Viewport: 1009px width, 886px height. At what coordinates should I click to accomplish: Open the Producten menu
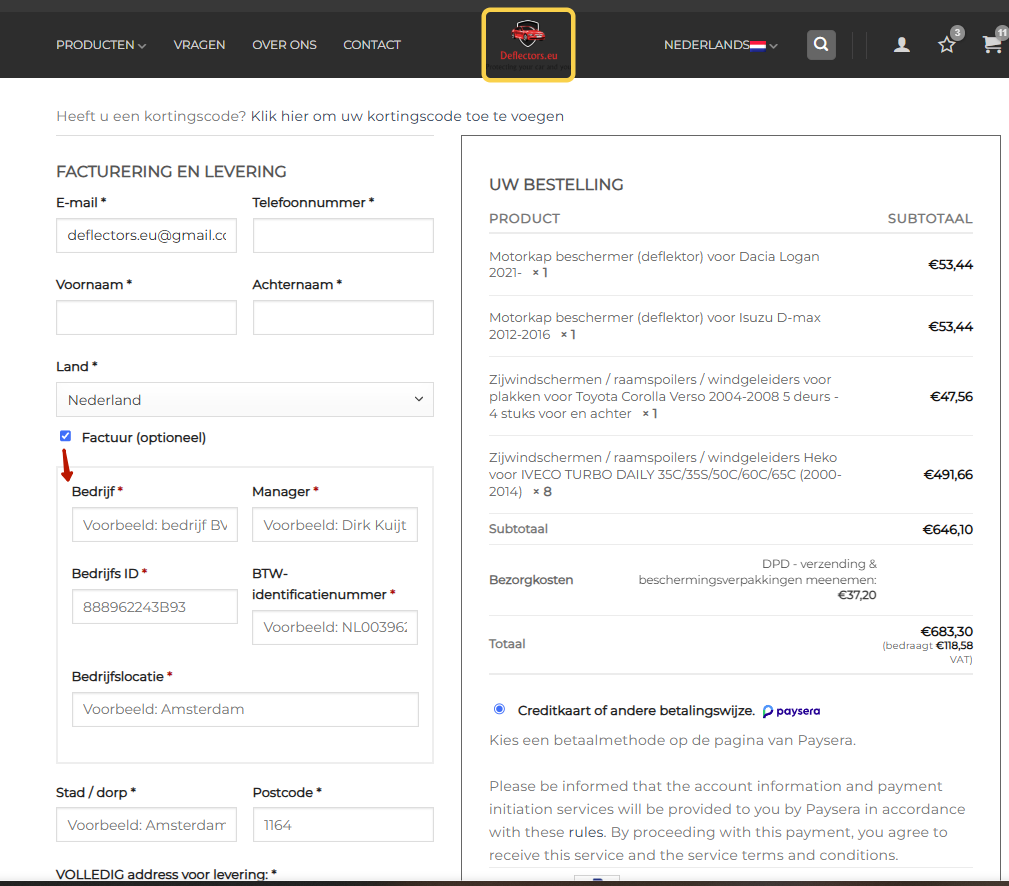point(101,45)
